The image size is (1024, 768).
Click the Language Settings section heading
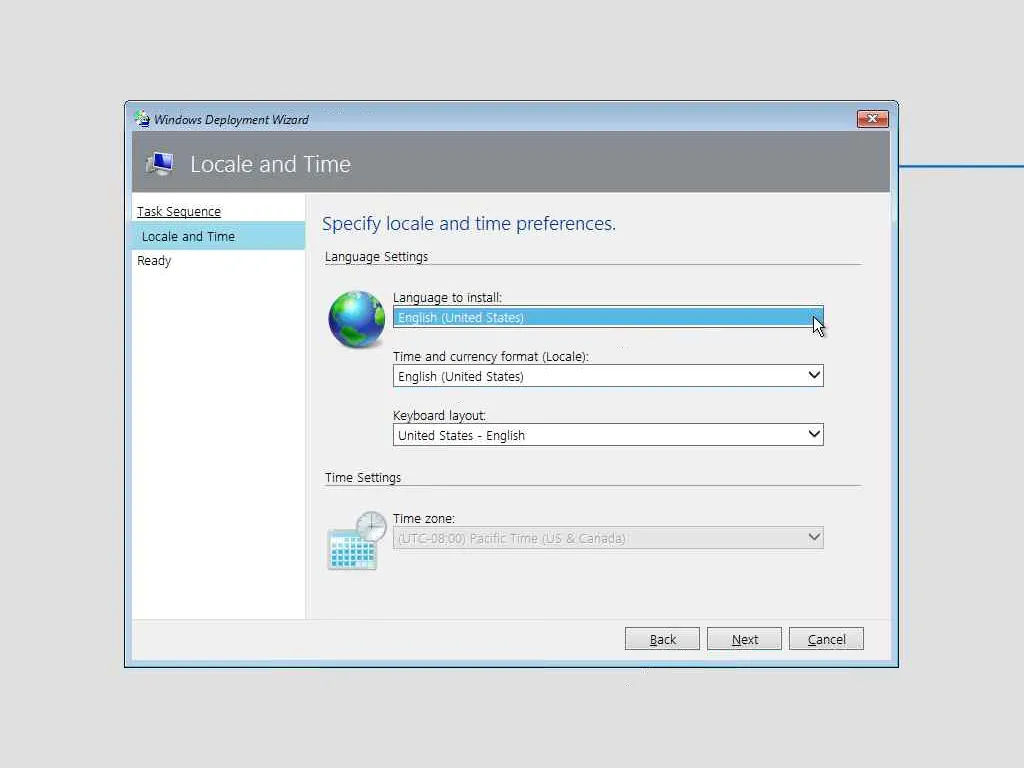[376, 257]
